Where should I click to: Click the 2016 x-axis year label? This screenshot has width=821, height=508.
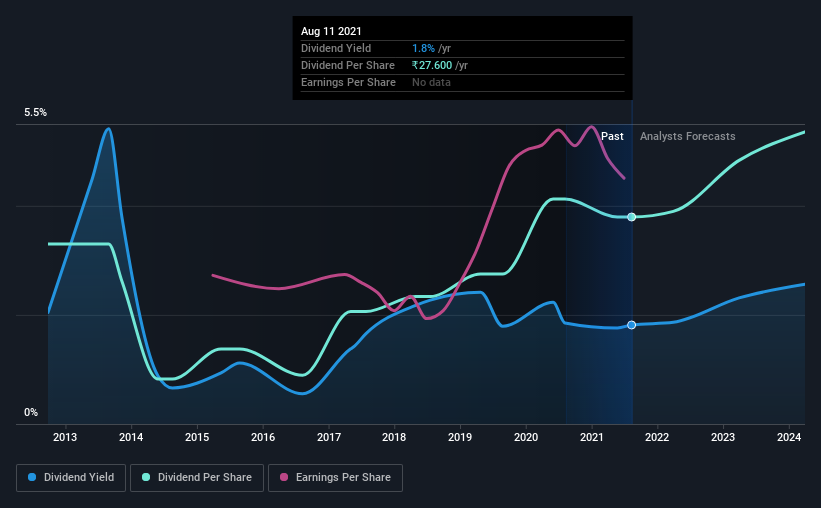(x=263, y=437)
